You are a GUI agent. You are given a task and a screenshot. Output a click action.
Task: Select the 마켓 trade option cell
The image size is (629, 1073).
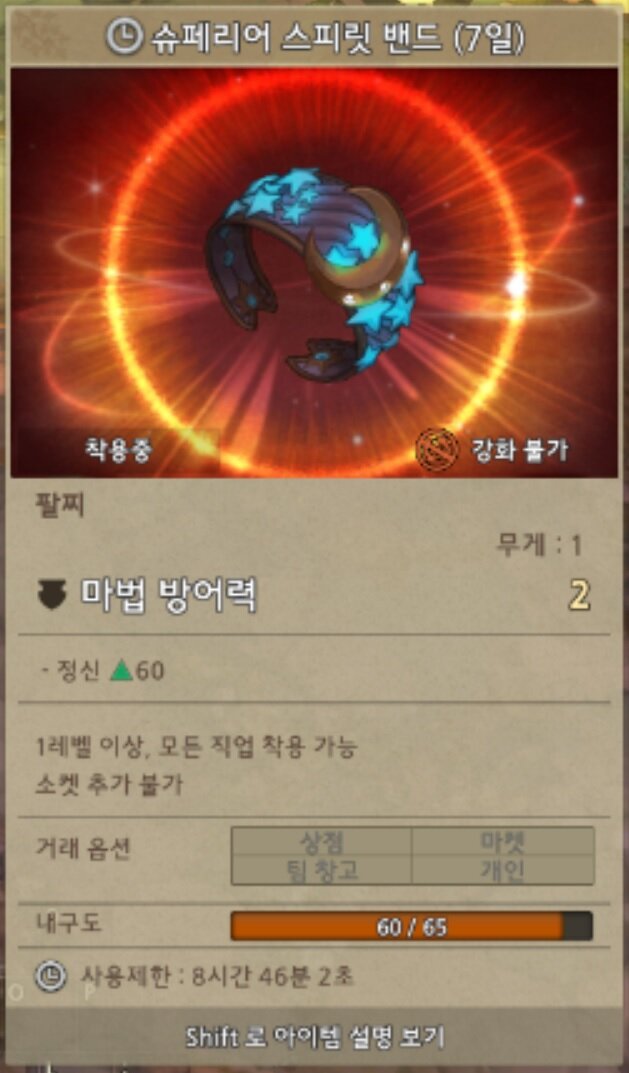[x=503, y=842]
